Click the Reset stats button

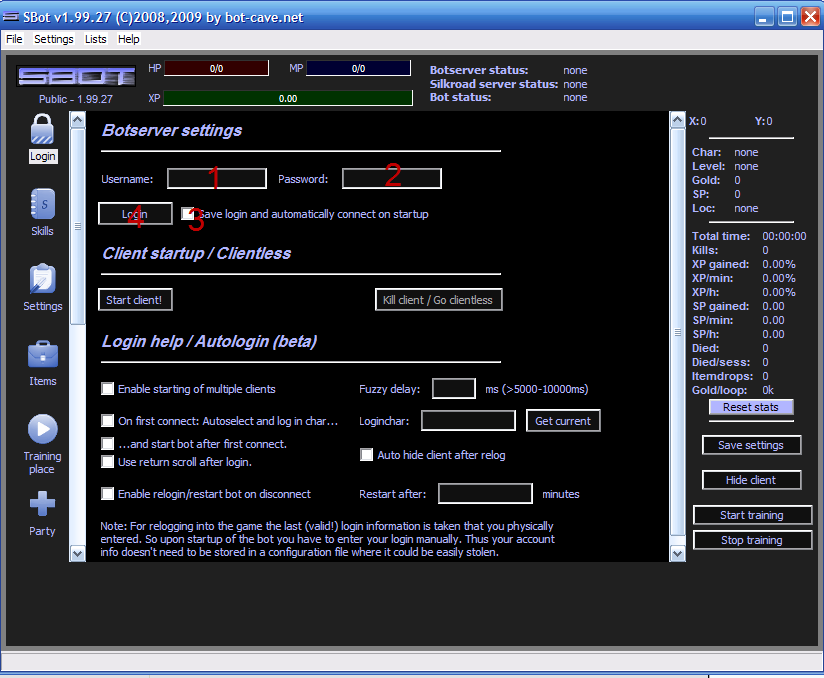click(751, 407)
